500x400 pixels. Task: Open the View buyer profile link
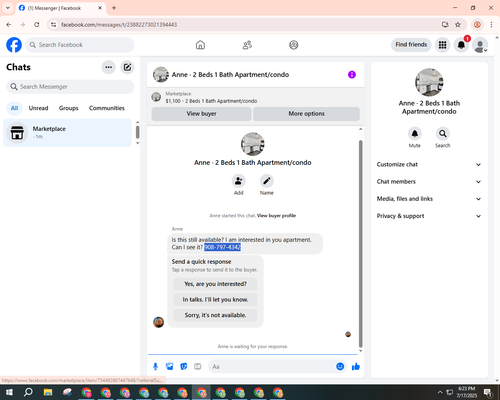coord(276,216)
